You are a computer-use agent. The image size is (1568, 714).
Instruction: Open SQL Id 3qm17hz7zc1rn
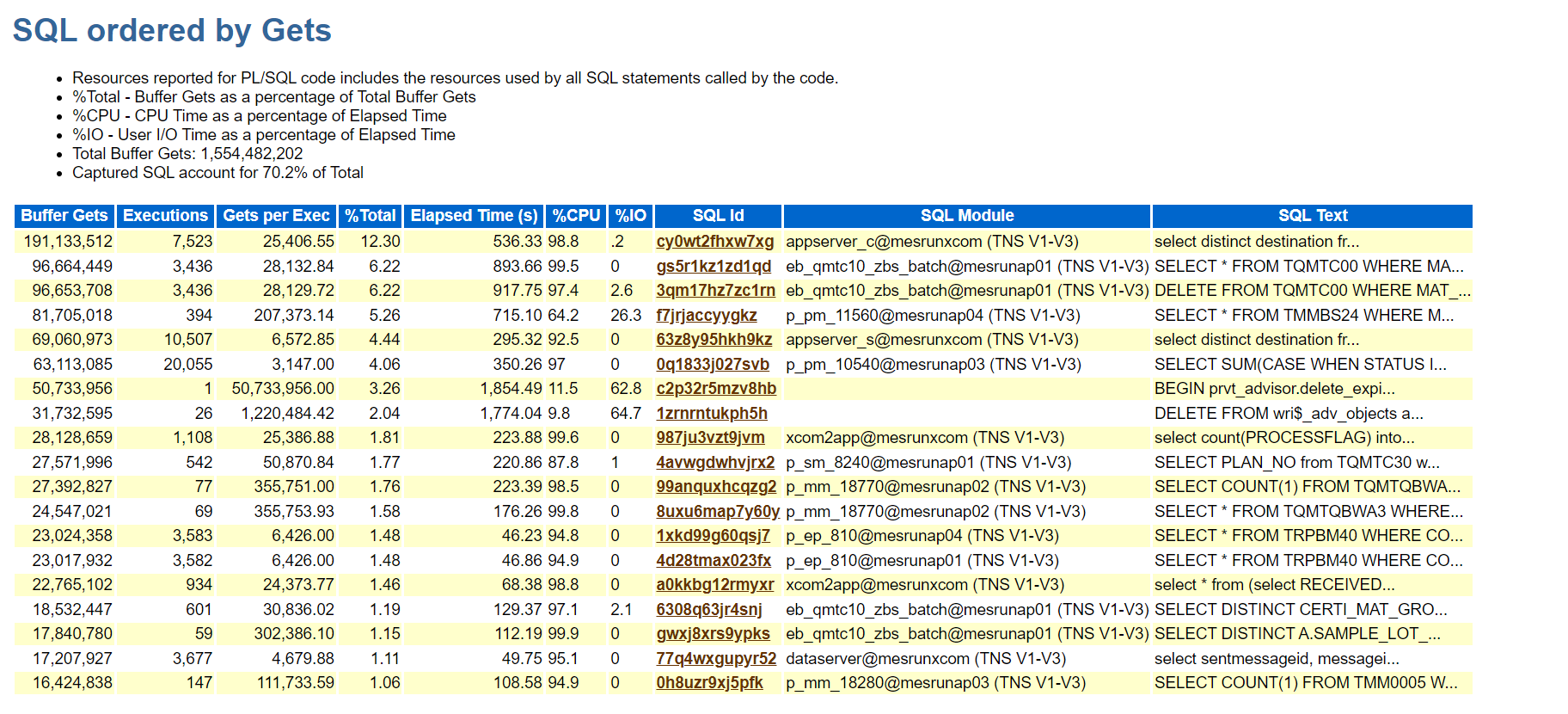pos(715,291)
